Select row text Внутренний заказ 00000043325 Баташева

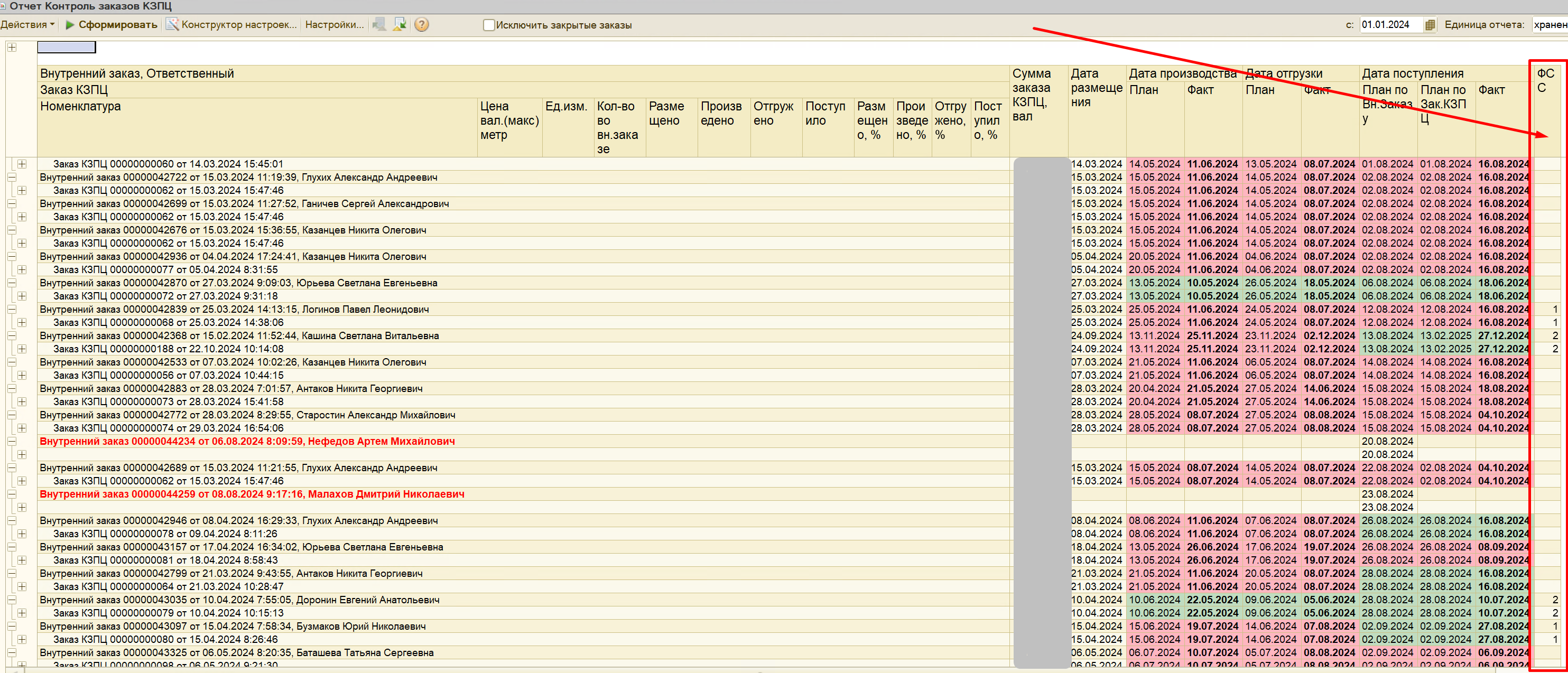pos(237,652)
